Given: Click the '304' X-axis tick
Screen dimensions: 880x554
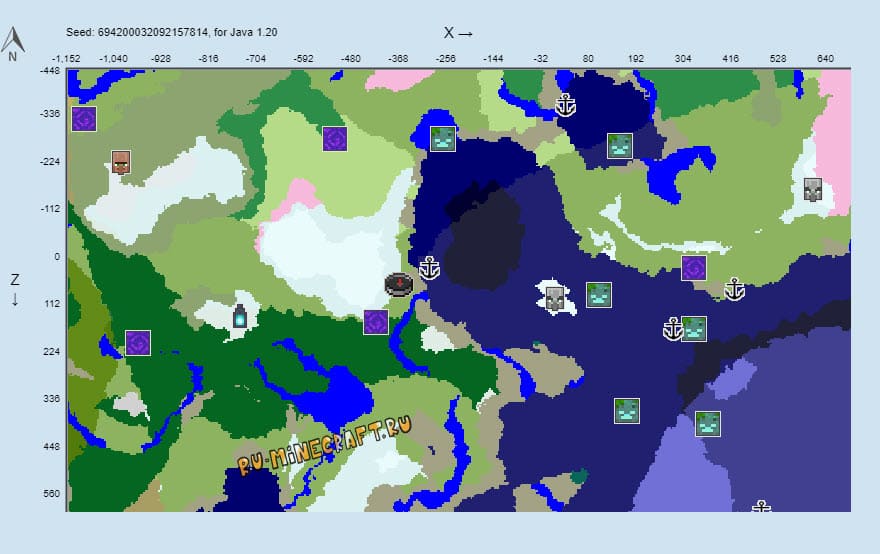Looking at the screenshot, I should click(682, 58).
